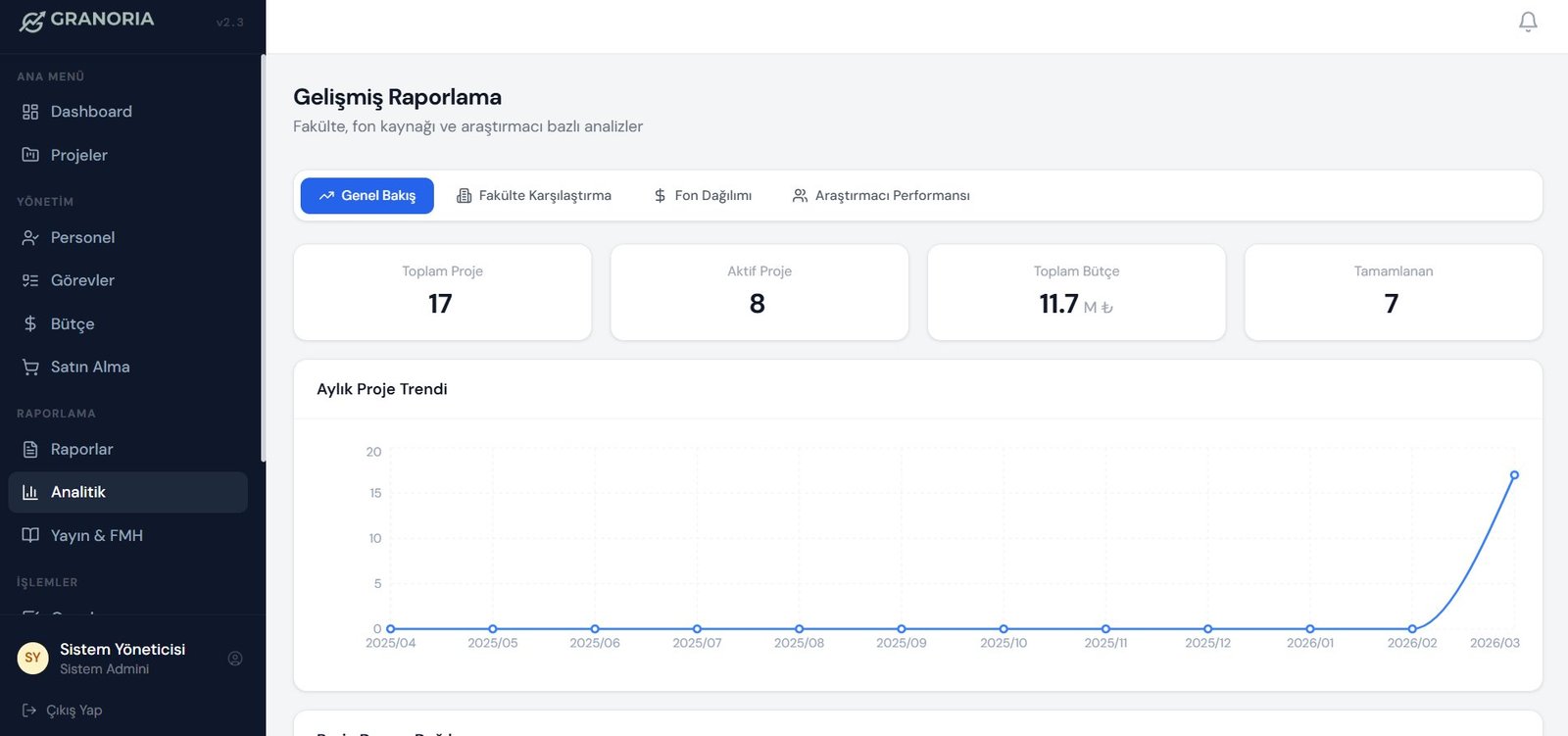Click the Projeler folder icon
This screenshot has width=1568, height=736.
click(30, 155)
